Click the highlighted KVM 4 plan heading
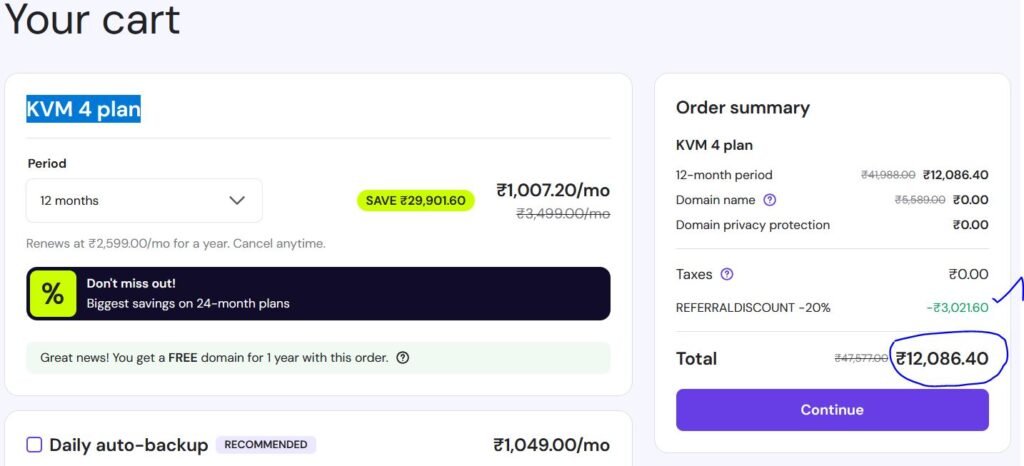The height and width of the screenshot is (466, 1024). pos(83,108)
